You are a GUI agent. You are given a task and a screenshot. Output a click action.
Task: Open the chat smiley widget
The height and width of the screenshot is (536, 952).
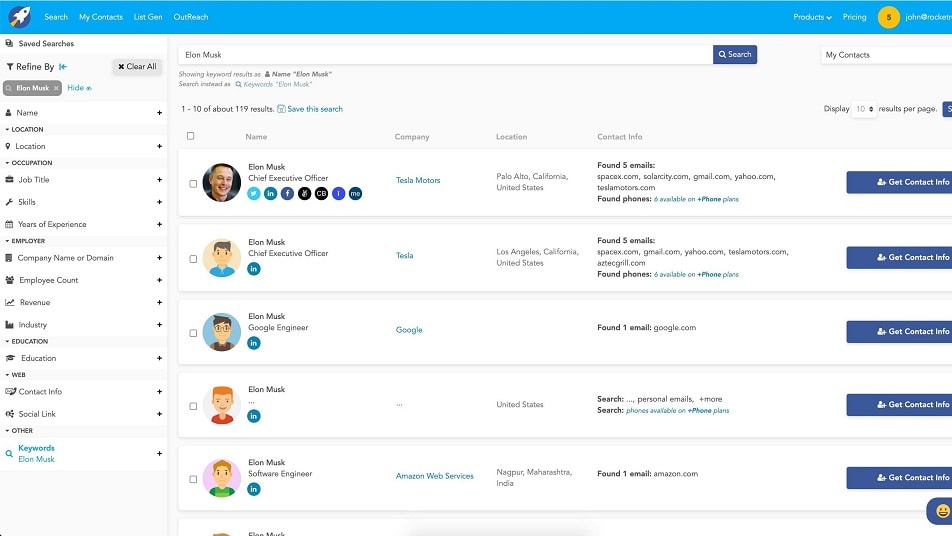[941, 511]
